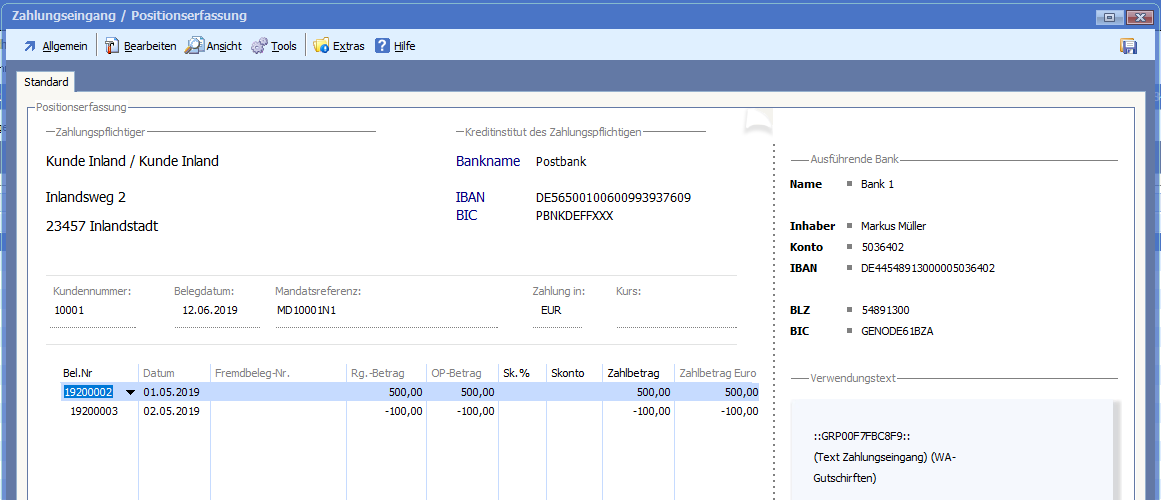
Task: Open the Hilfe help menu
Action: coord(395,46)
